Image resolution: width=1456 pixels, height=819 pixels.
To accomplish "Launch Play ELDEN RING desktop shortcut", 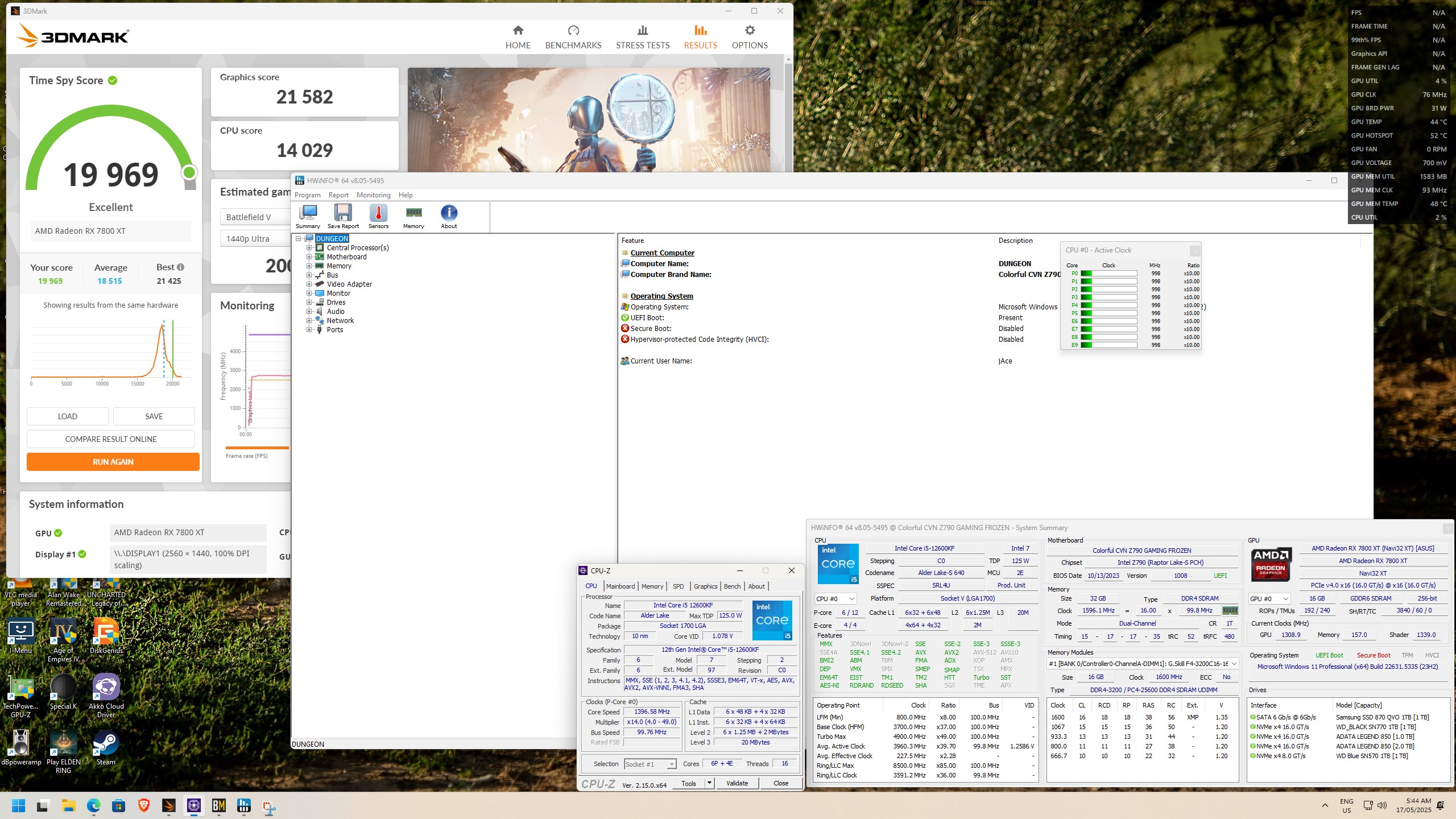I will 63,752.
